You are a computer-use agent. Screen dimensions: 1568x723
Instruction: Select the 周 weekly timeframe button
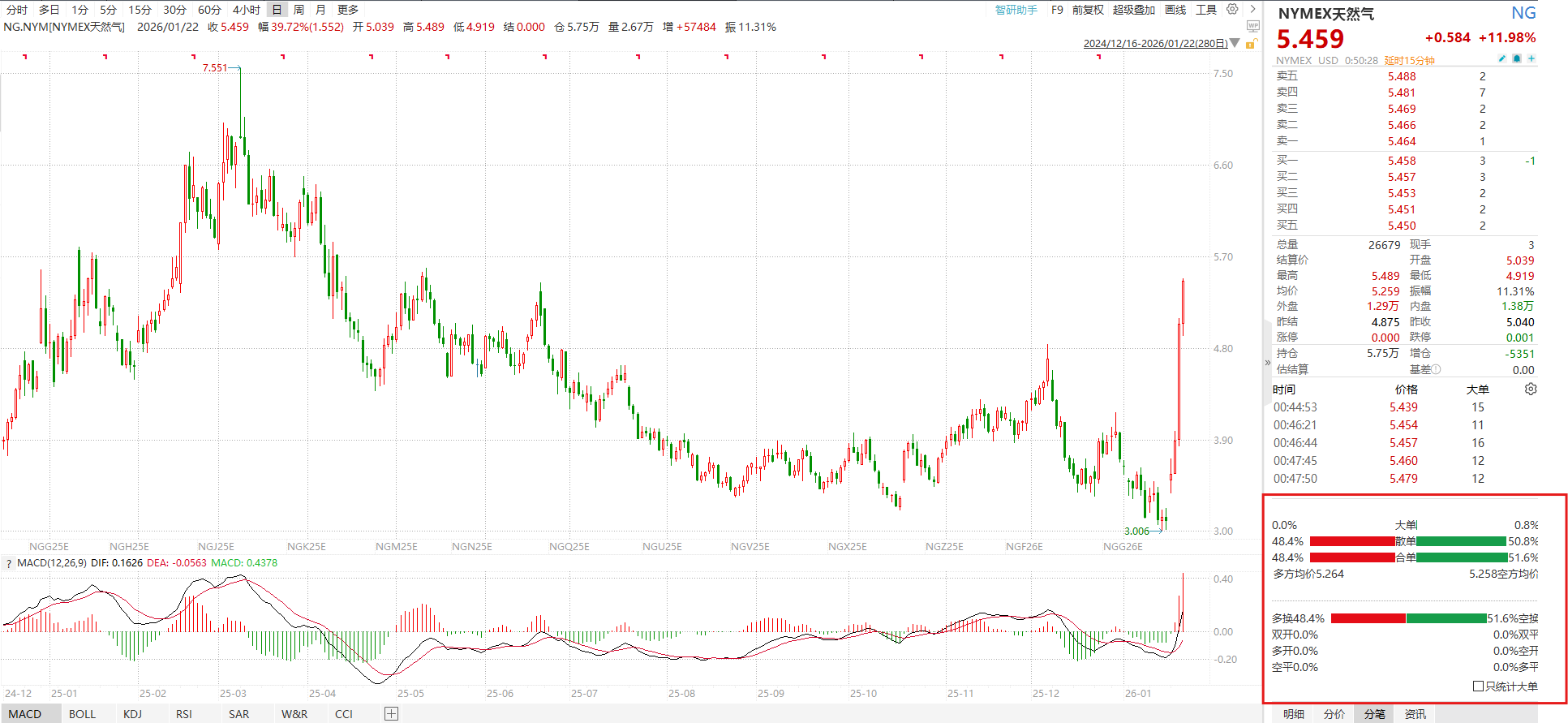[299, 10]
